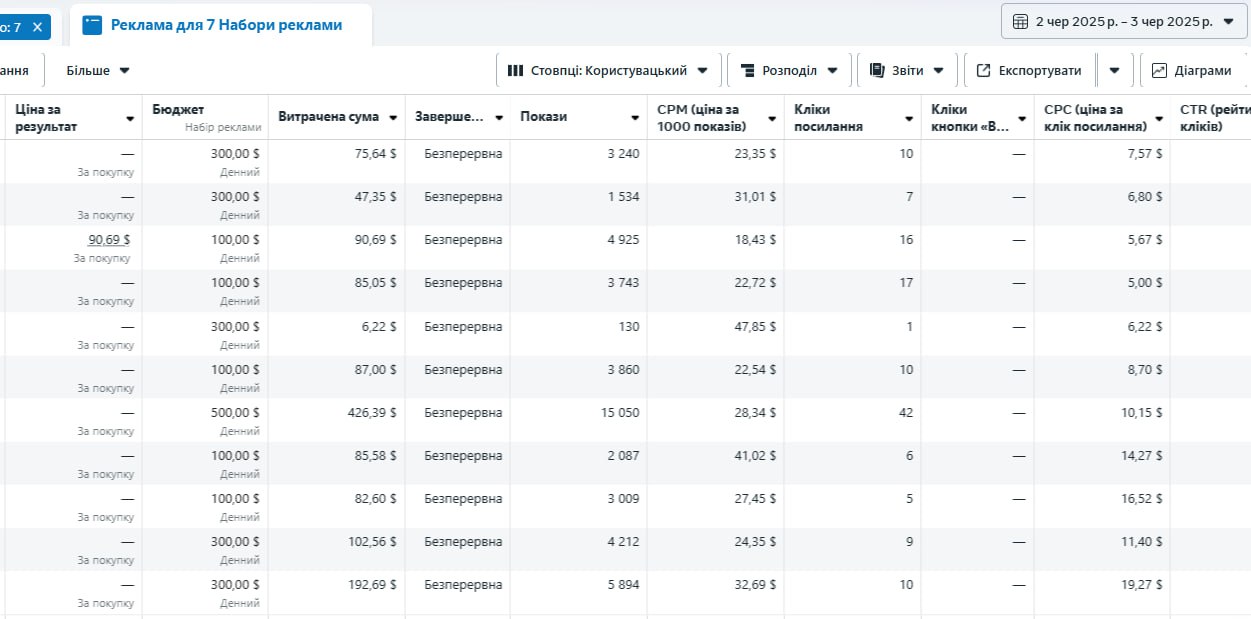Expand the arrow next to Експортувати
This screenshot has width=1251, height=619.
(x=1115, y=70)
